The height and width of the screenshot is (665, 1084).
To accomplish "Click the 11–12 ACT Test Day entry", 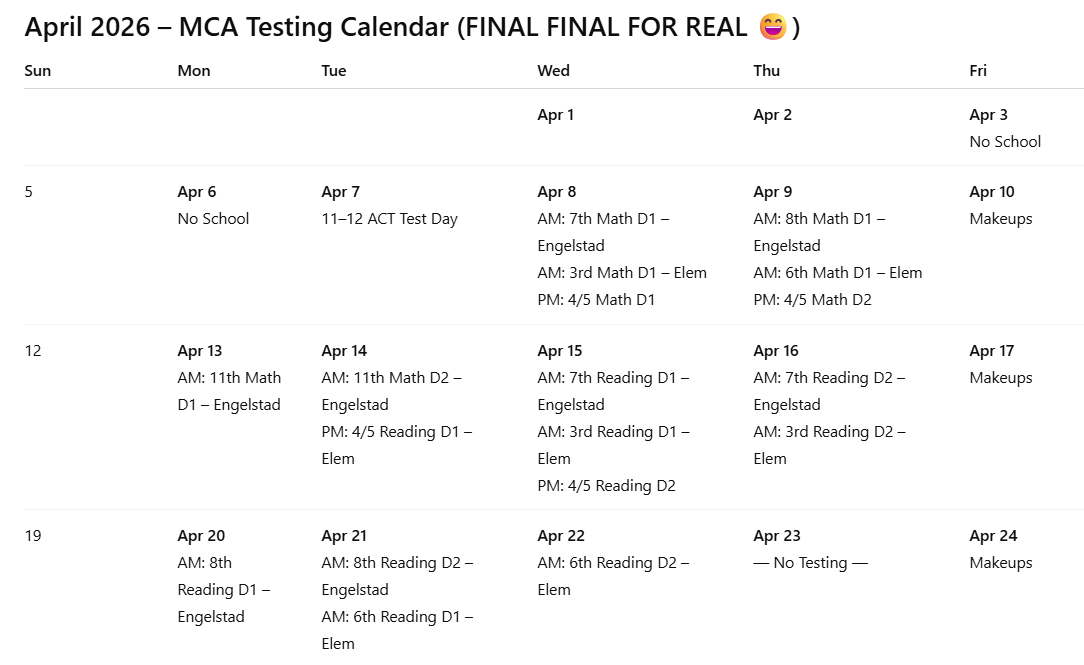I will pos(389,219).
